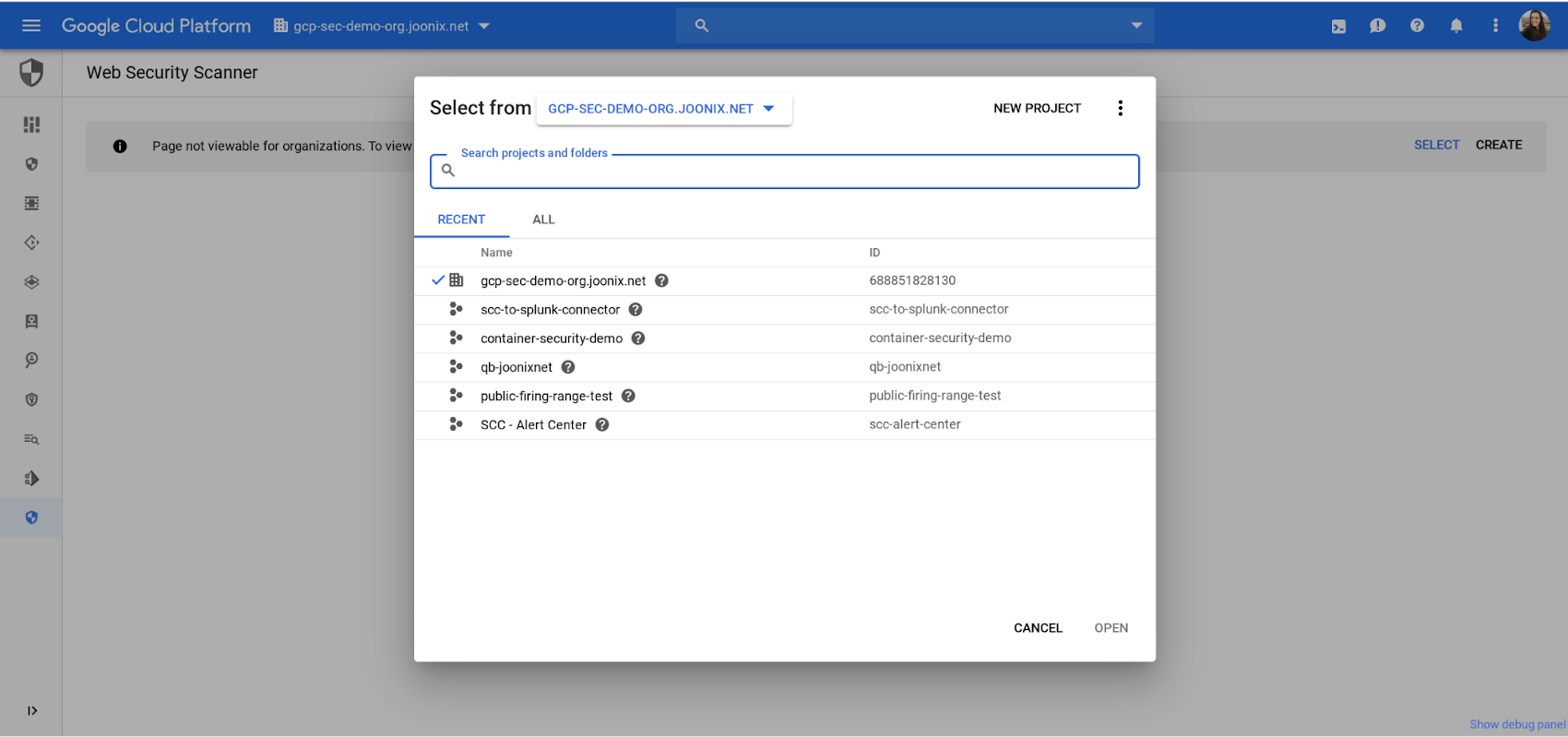The height and width of the screenshot is (737, 1568).
Task: Click CANCEL in the dialog
Action: (1038, 627)
